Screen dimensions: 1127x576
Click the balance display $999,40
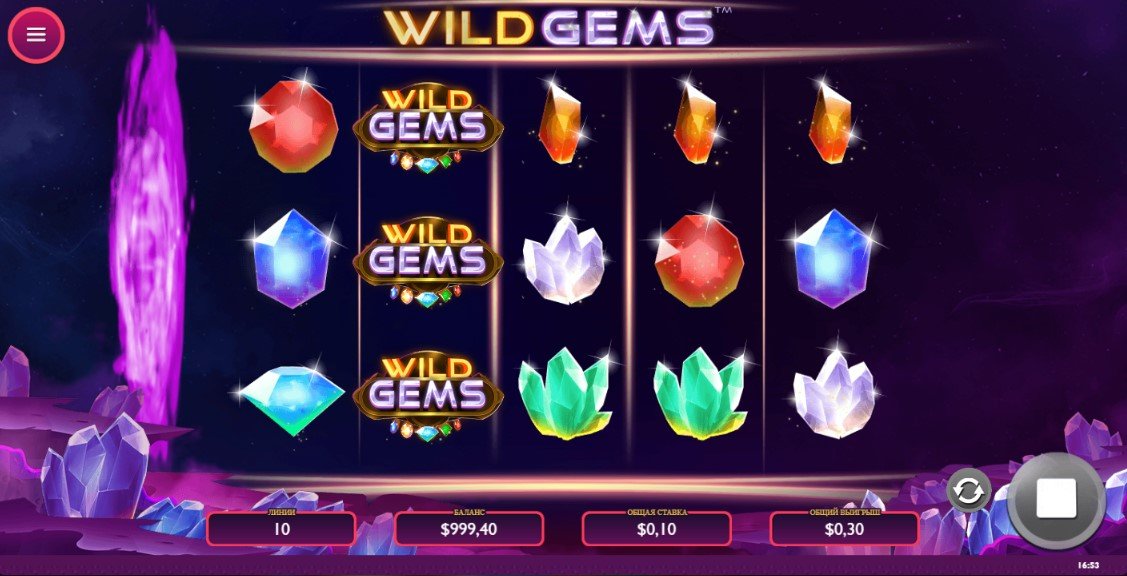[x=469, y=529]
